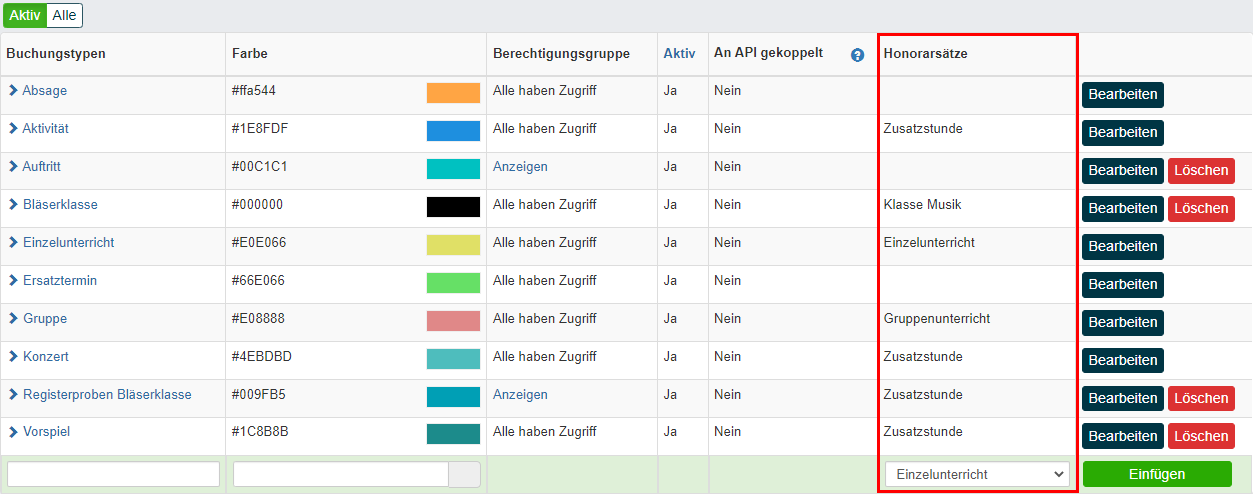Open the Honorarsätze dropdown showing Einzelunterricht
This screenshot has height=494, width=1253.
coord(977,474)
